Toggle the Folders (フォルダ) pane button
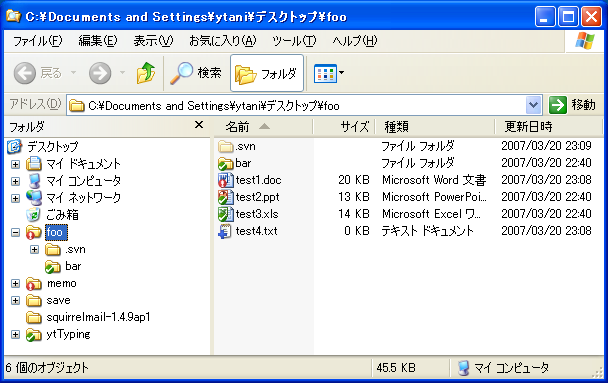 [267, 73]
